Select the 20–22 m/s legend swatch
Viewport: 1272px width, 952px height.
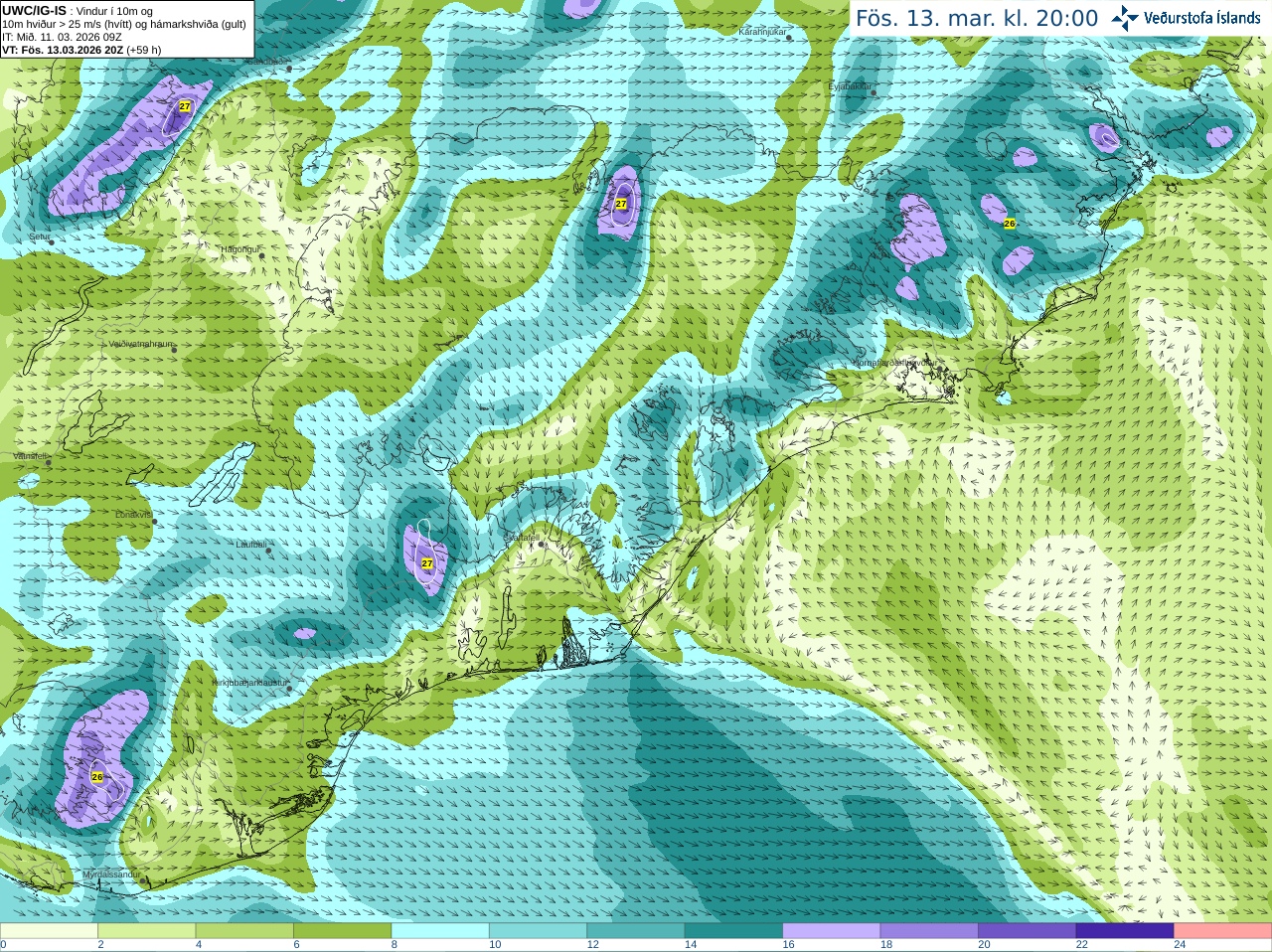coord(1028,931)
